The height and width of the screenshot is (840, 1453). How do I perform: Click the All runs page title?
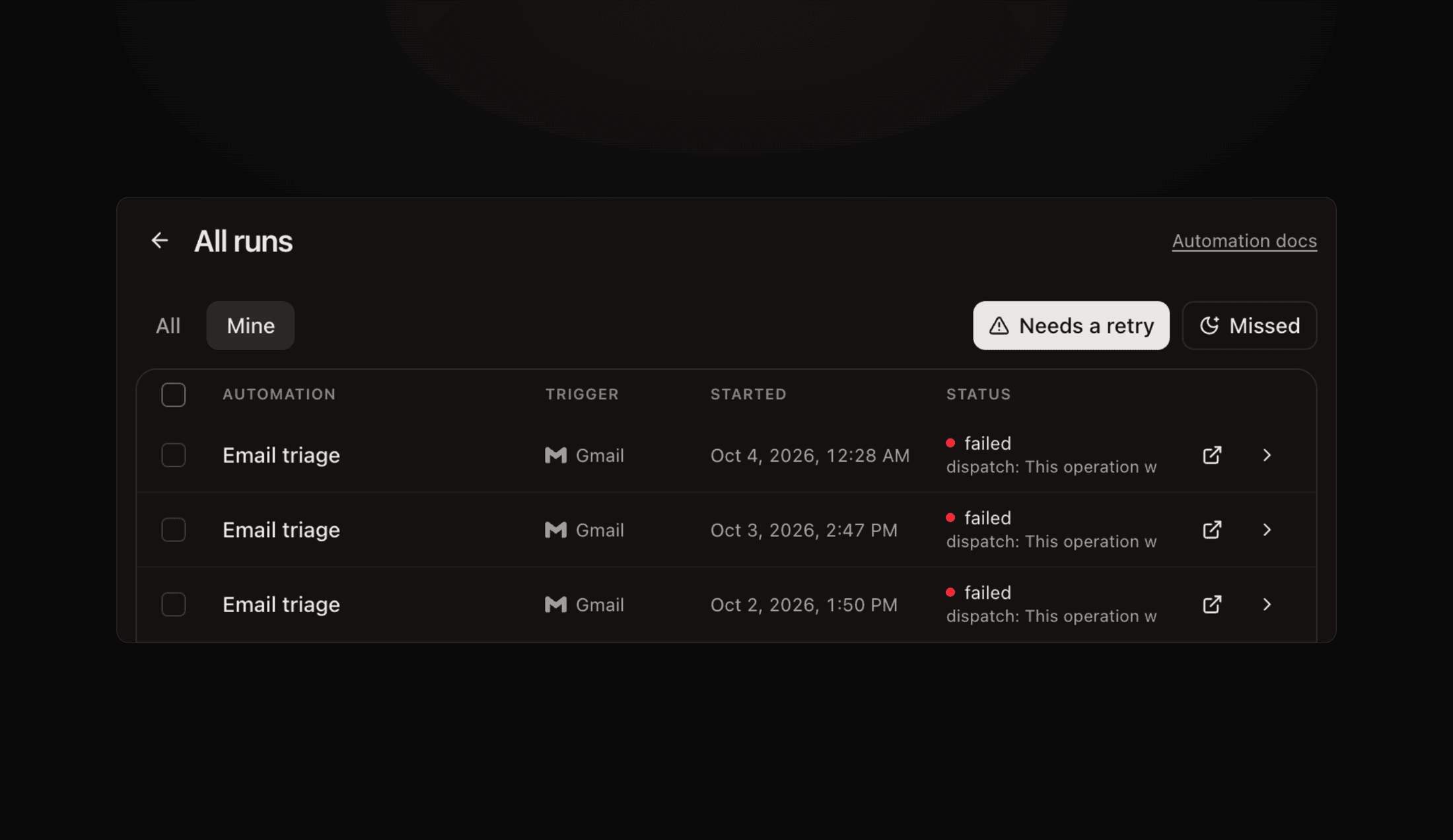coord(243,241)
